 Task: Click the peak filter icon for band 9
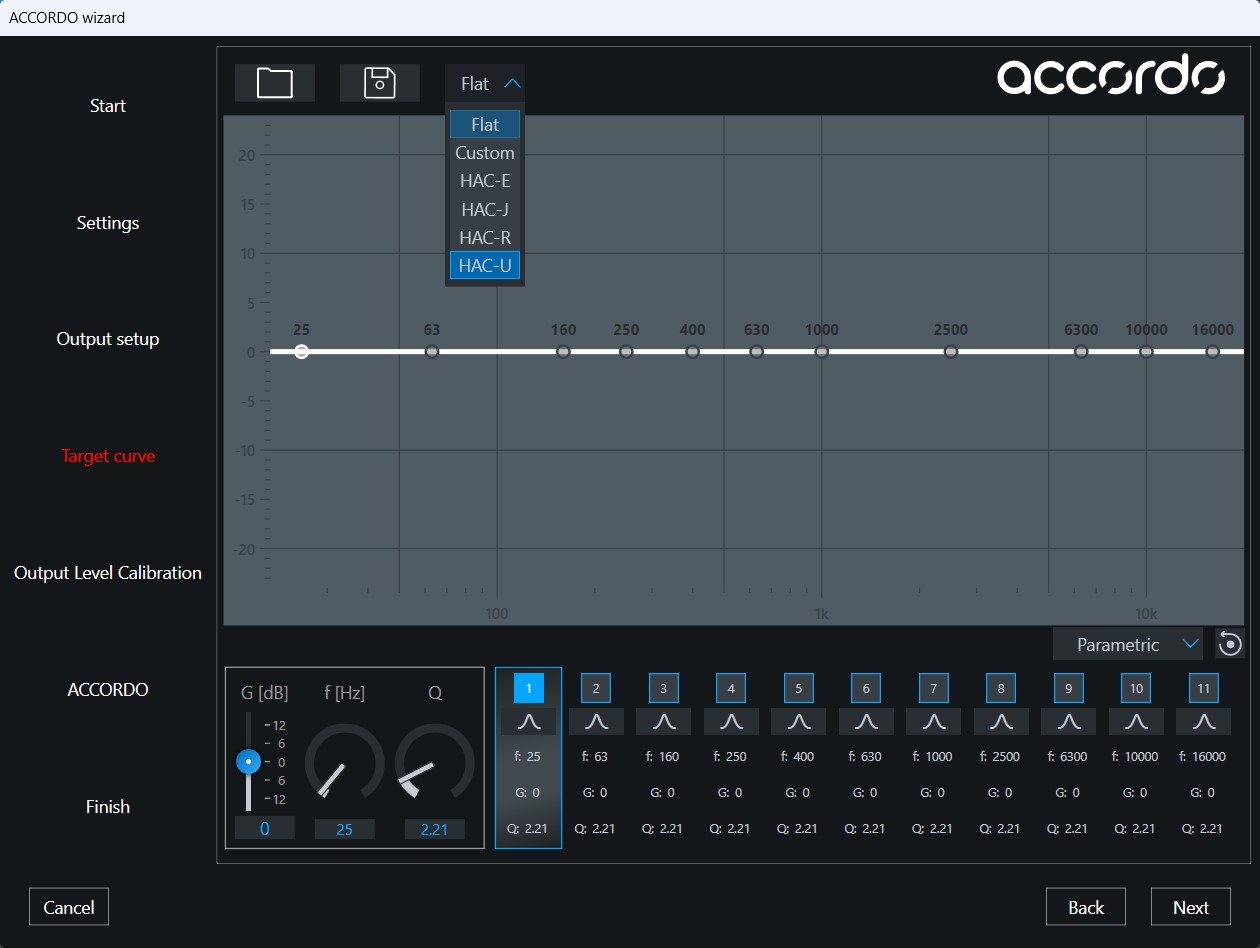(1069, 722)
